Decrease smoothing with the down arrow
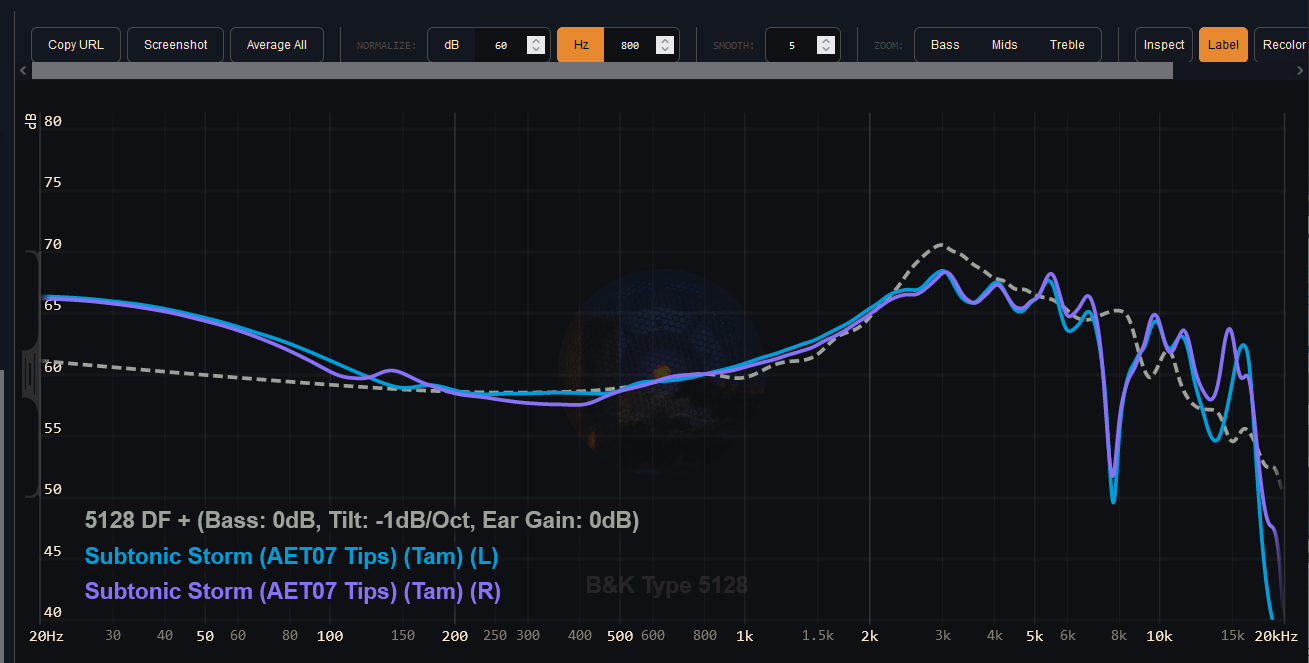 click(x=825, y=50)
